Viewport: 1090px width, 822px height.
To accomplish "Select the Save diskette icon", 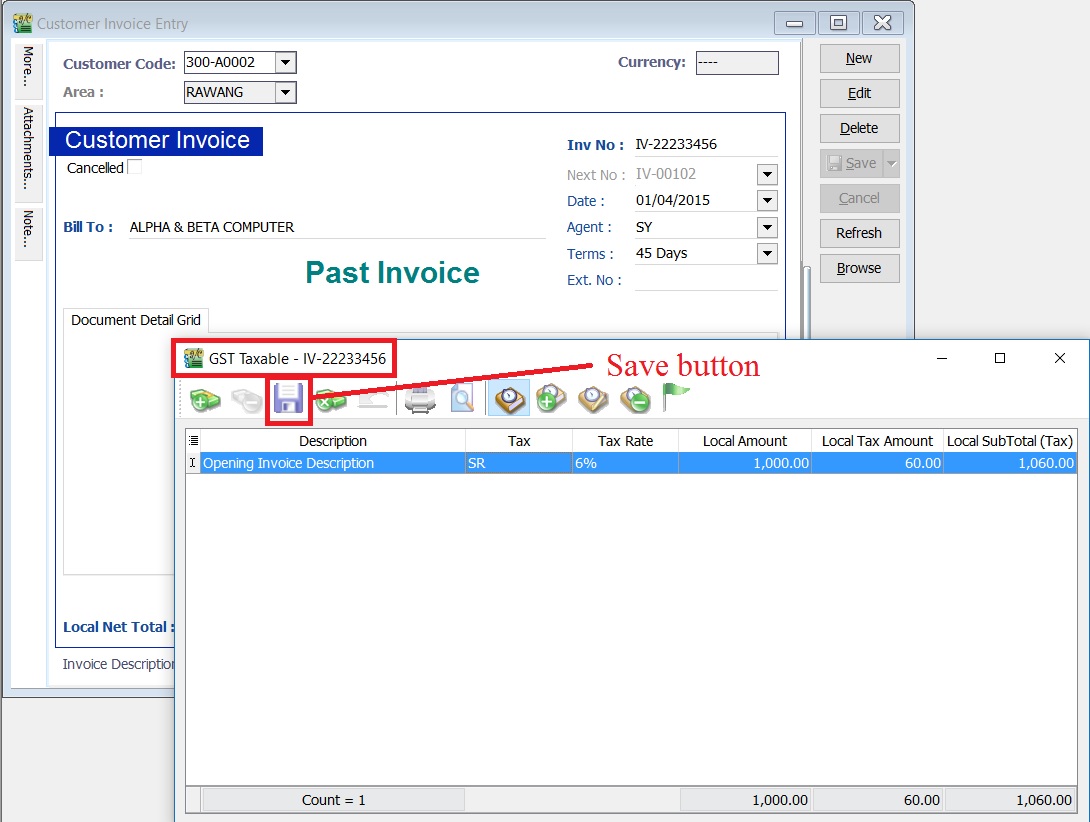I will [x=290, y=398].
